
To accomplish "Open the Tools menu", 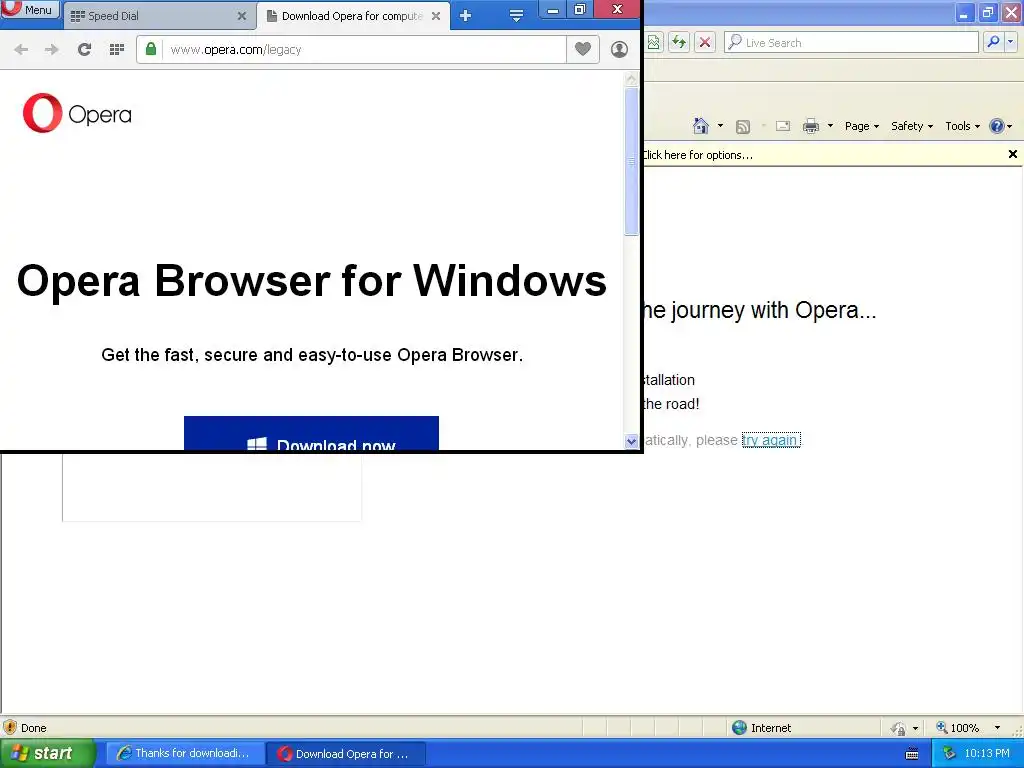I will pyautogui.click(x=963, y=126).
